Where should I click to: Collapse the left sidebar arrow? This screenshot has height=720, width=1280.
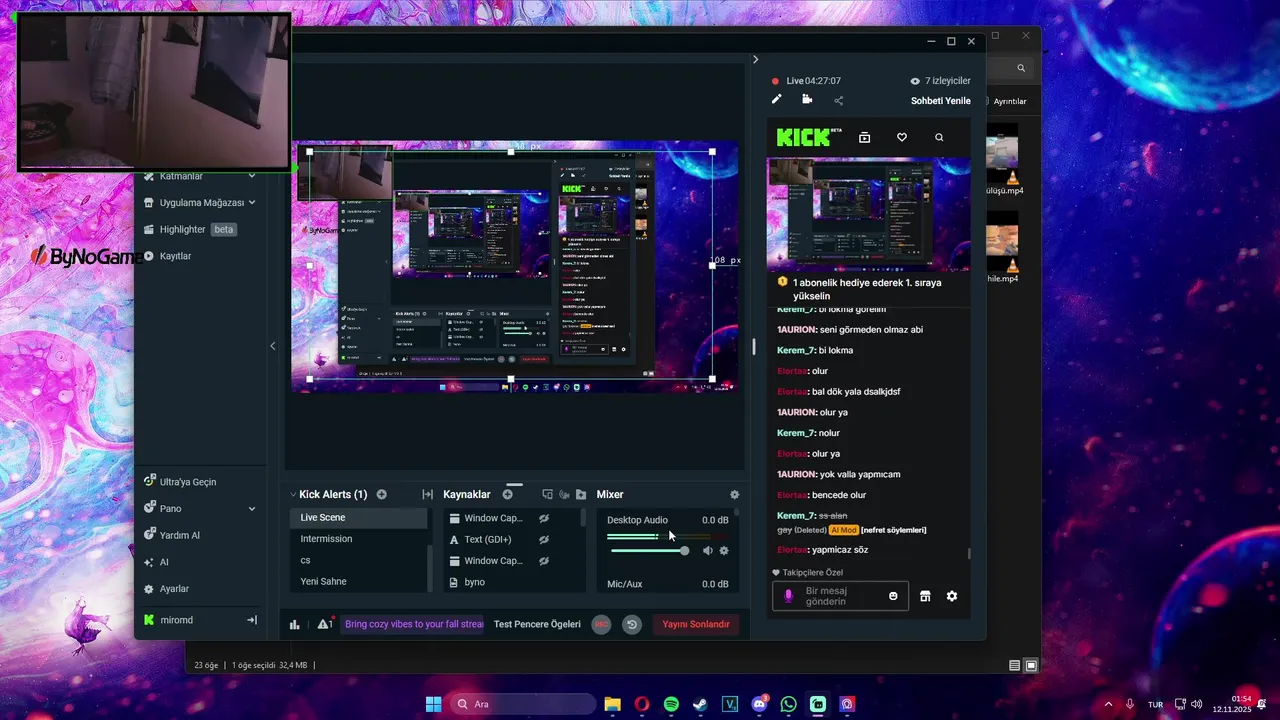(273, 346)
